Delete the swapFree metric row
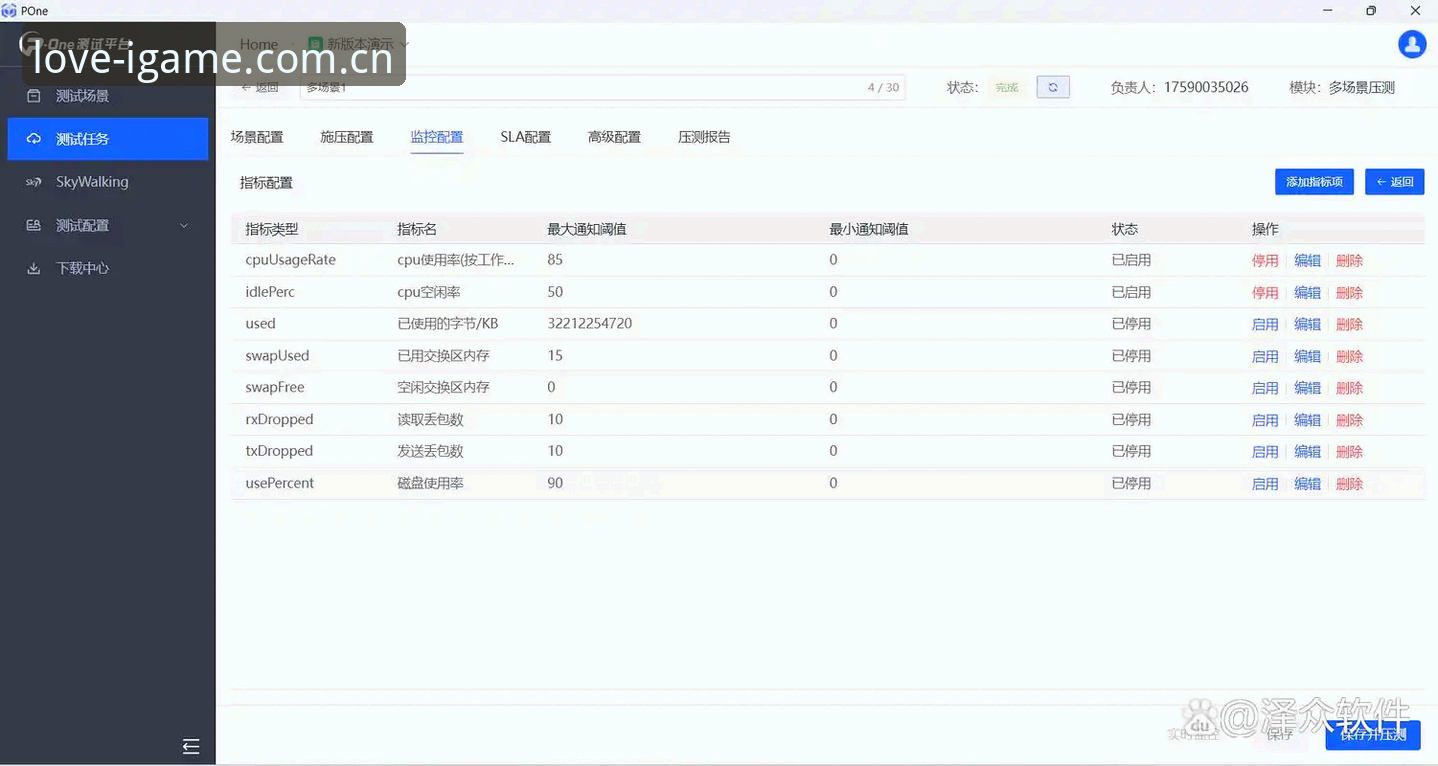Screen dimensions: 1438x766 [x=1349, y=388]
